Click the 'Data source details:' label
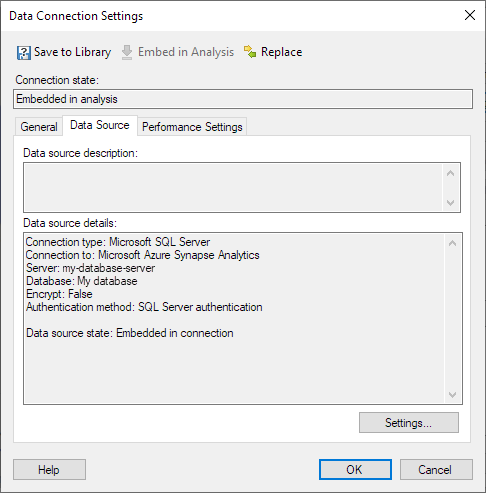This screenshot has height=493, width=486. pyautogui.click(x=70, y=223)
